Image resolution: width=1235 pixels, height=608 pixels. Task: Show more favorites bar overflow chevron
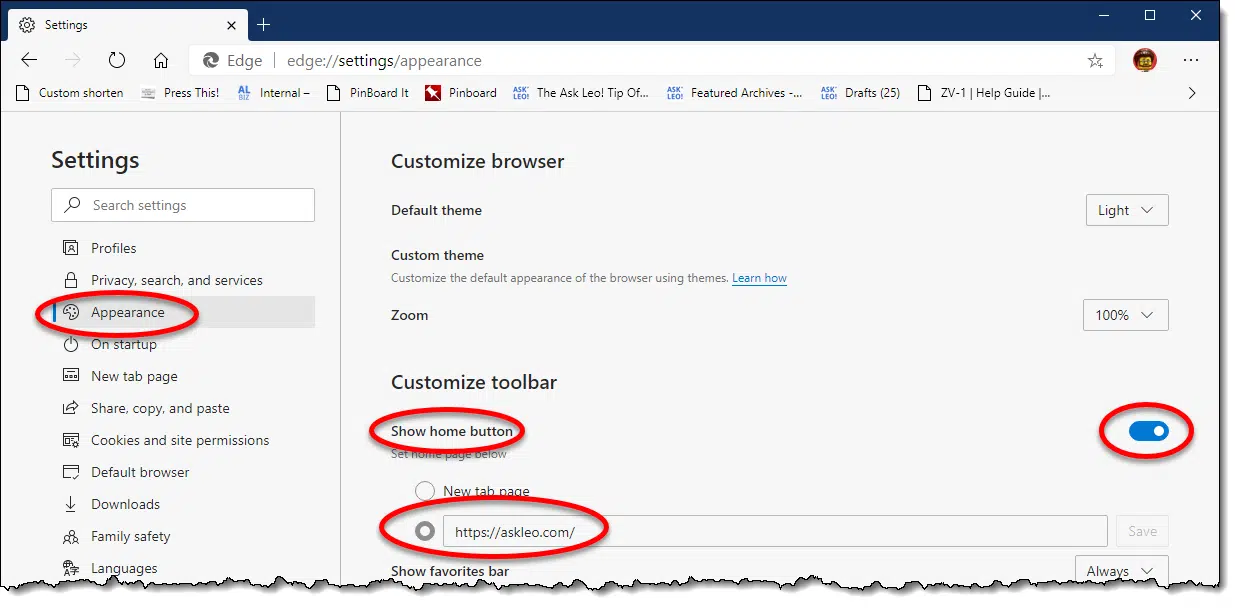(1191, 93)
